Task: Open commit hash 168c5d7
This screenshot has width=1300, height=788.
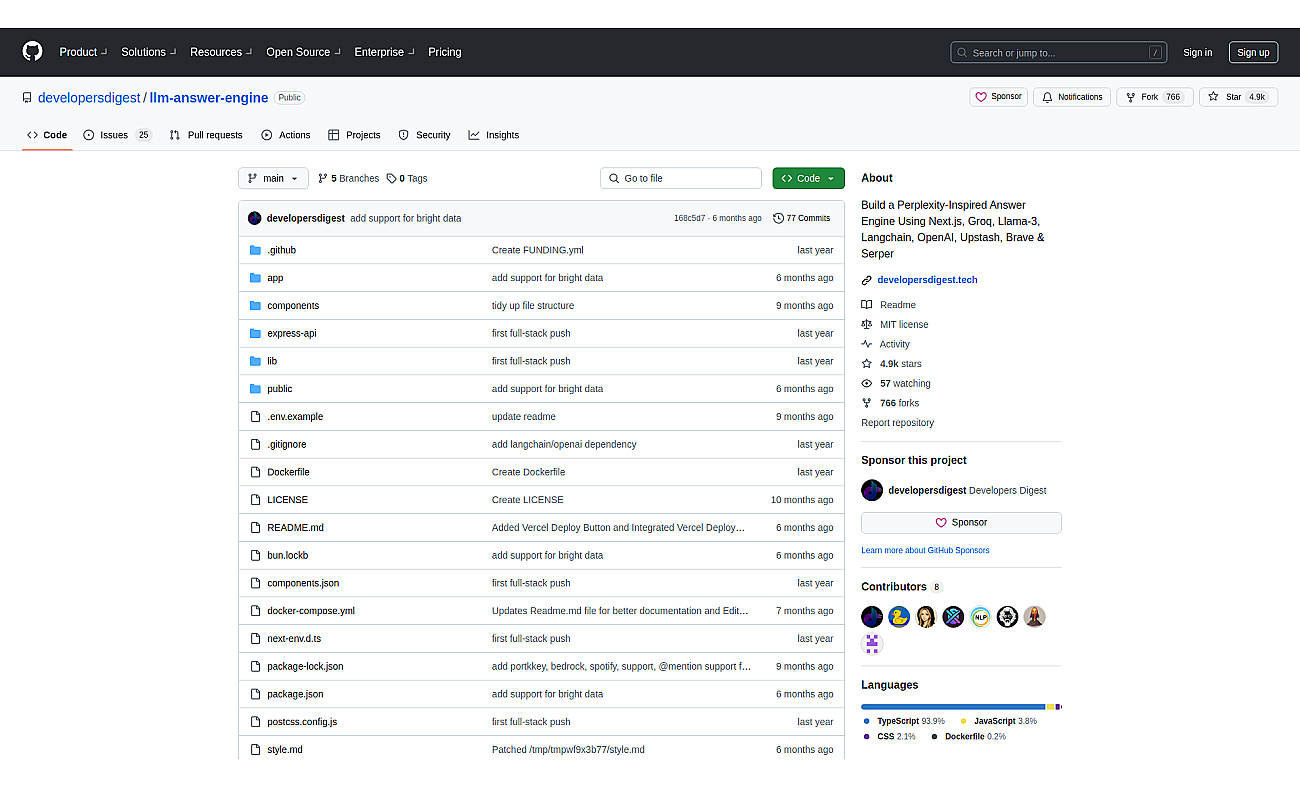Action: (x=689, y=218)
